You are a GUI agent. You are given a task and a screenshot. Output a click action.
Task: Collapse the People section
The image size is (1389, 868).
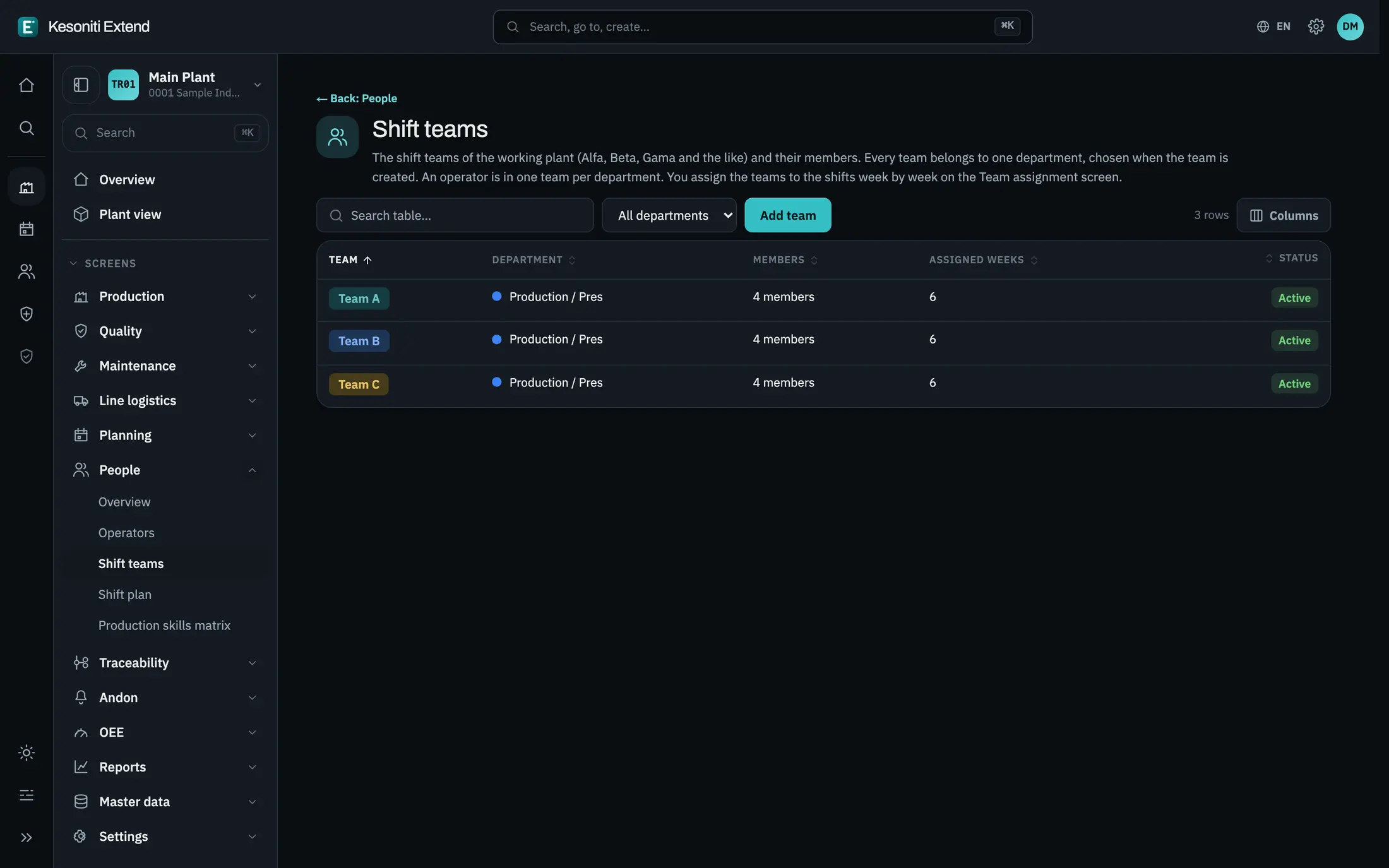(x=165, y=470)
